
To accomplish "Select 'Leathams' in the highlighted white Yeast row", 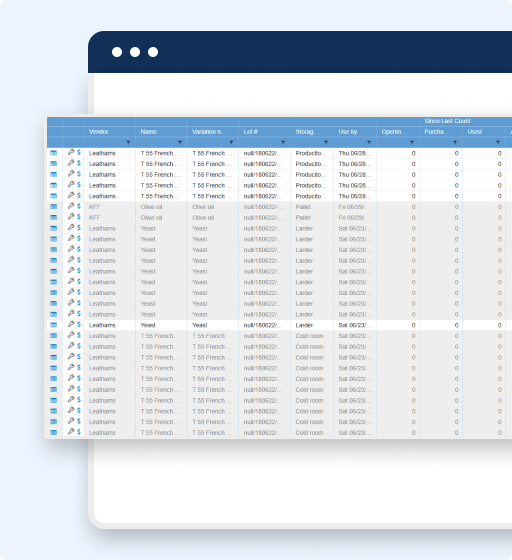I will 102,325.
